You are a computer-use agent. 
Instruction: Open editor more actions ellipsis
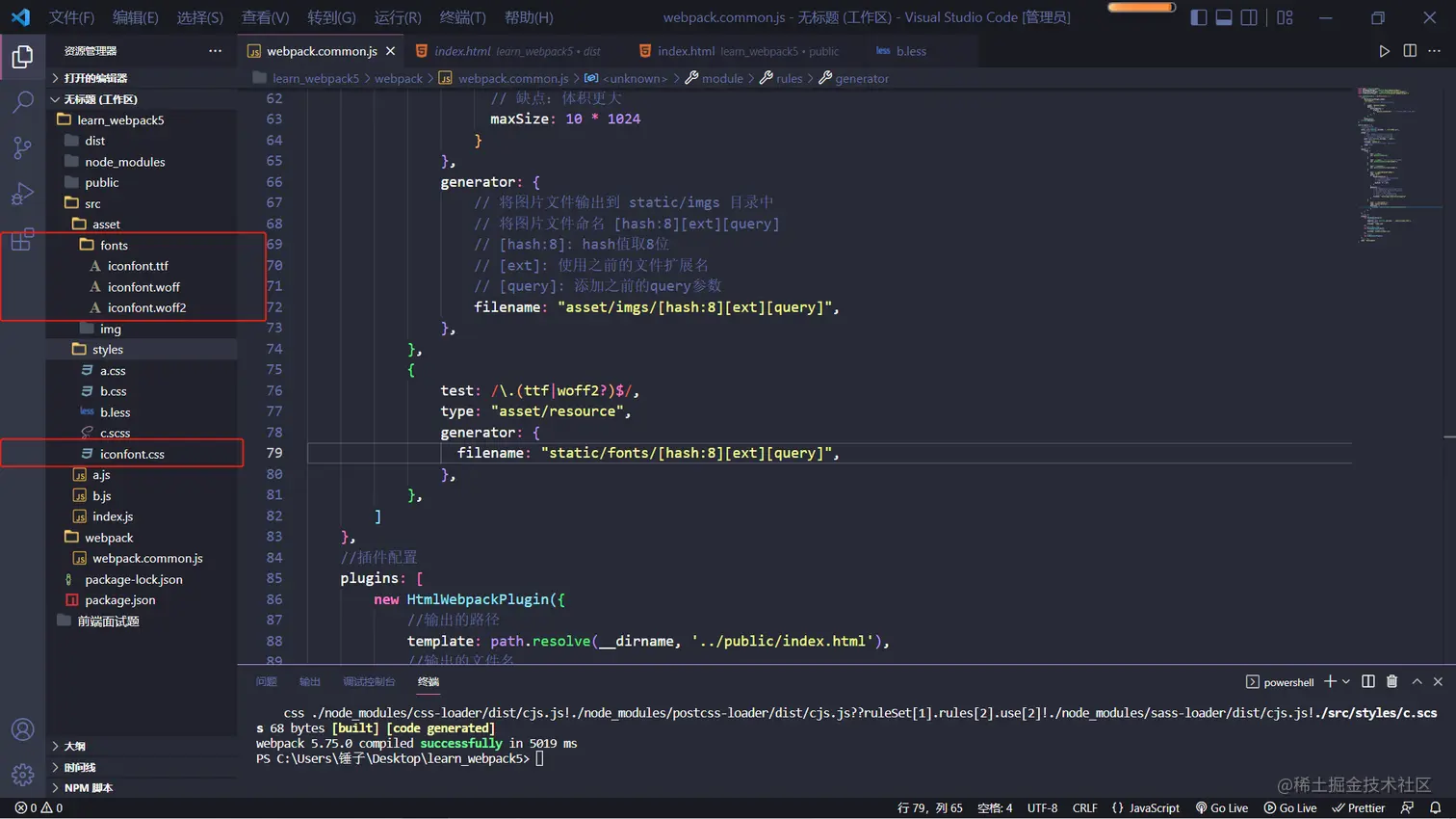1435,51
